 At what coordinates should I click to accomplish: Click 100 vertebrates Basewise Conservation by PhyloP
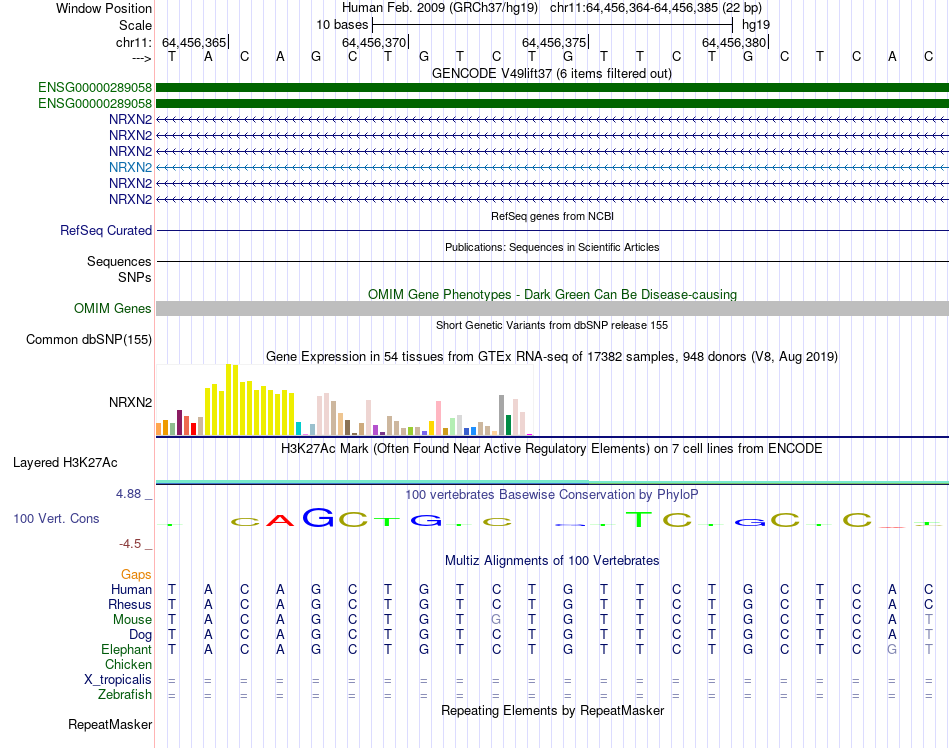(552, 495)
